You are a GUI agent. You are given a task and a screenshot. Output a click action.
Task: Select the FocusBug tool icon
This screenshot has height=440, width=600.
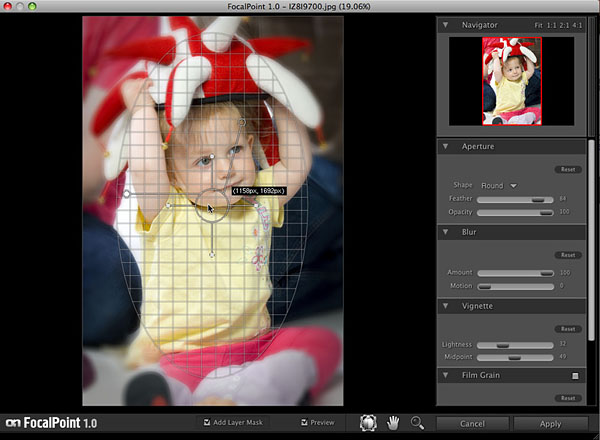click(369, 423)
